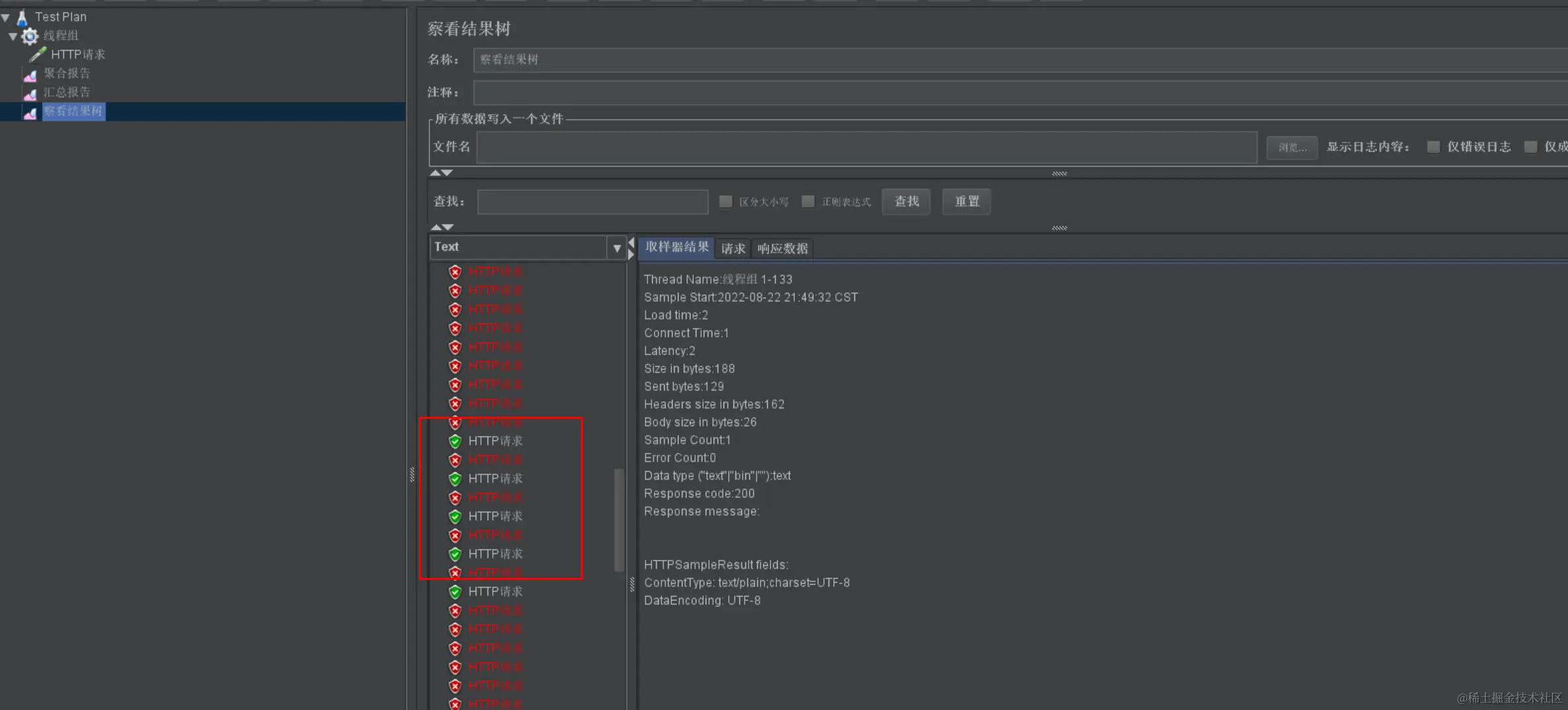Click the Test Plan flask icon
The height and width of the screenshot is (710, 1568).
(x=22, y=17)
